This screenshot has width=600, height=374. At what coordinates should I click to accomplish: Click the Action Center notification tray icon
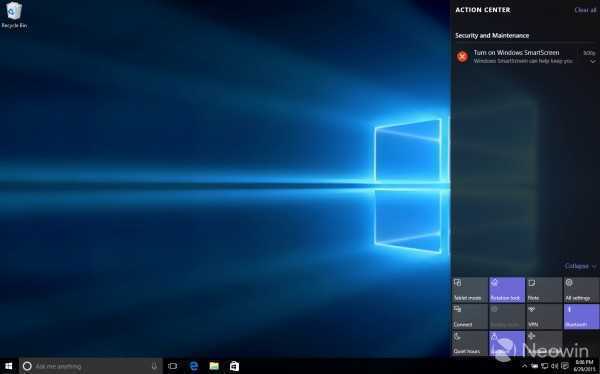(564, 366)
